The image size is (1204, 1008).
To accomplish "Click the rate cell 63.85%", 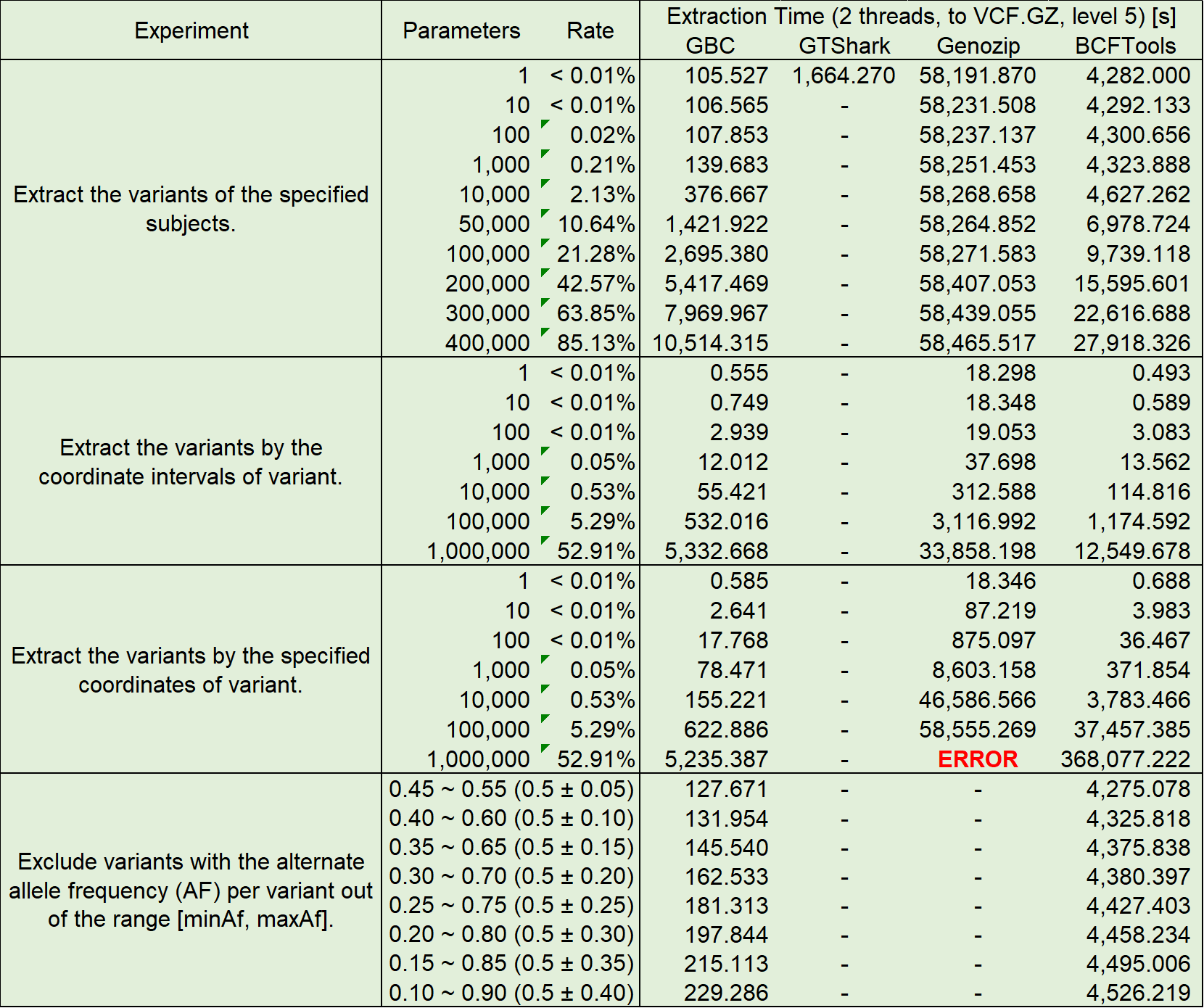I will (x=596, y=313).
